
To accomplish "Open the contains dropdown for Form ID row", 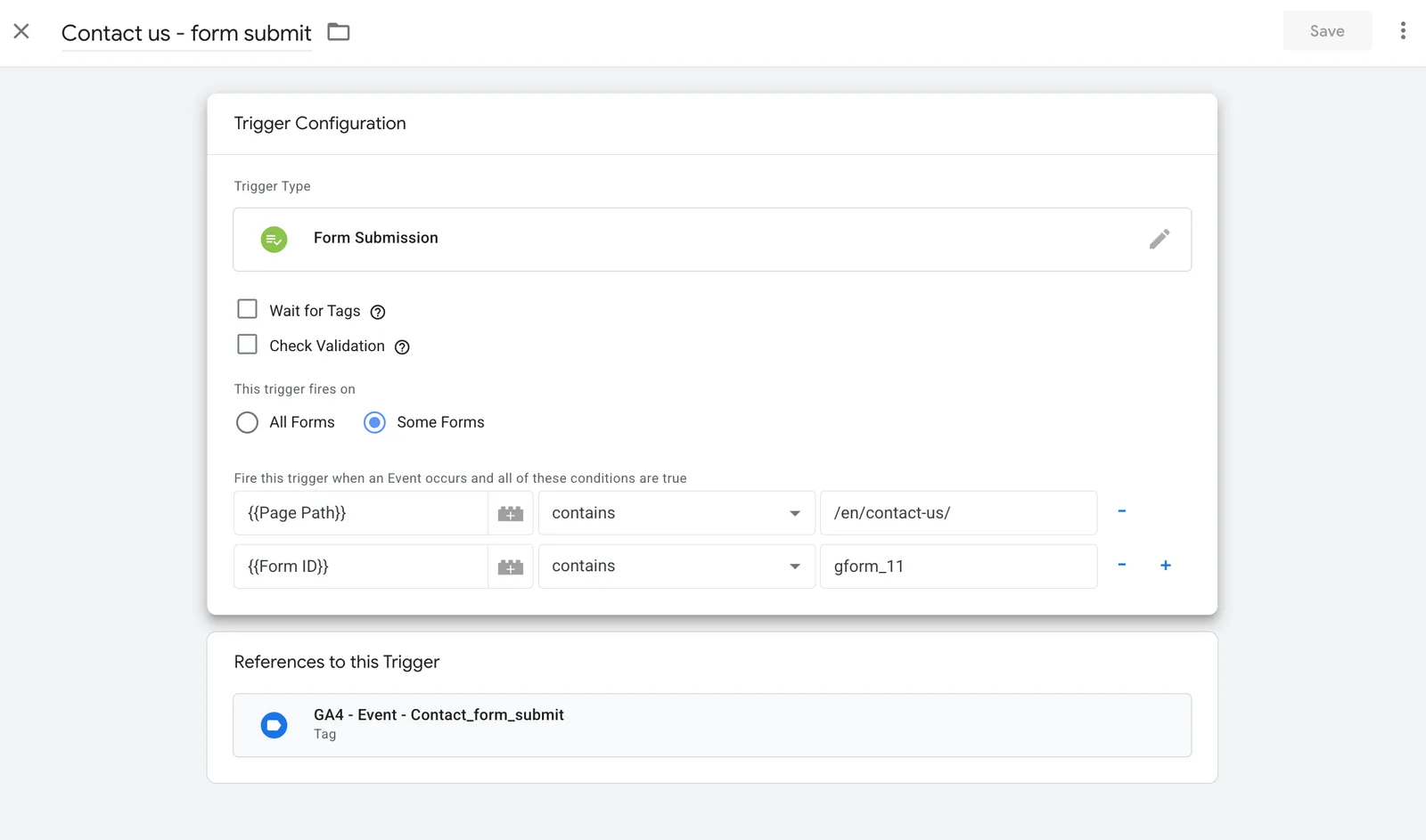I will [676, 567].
